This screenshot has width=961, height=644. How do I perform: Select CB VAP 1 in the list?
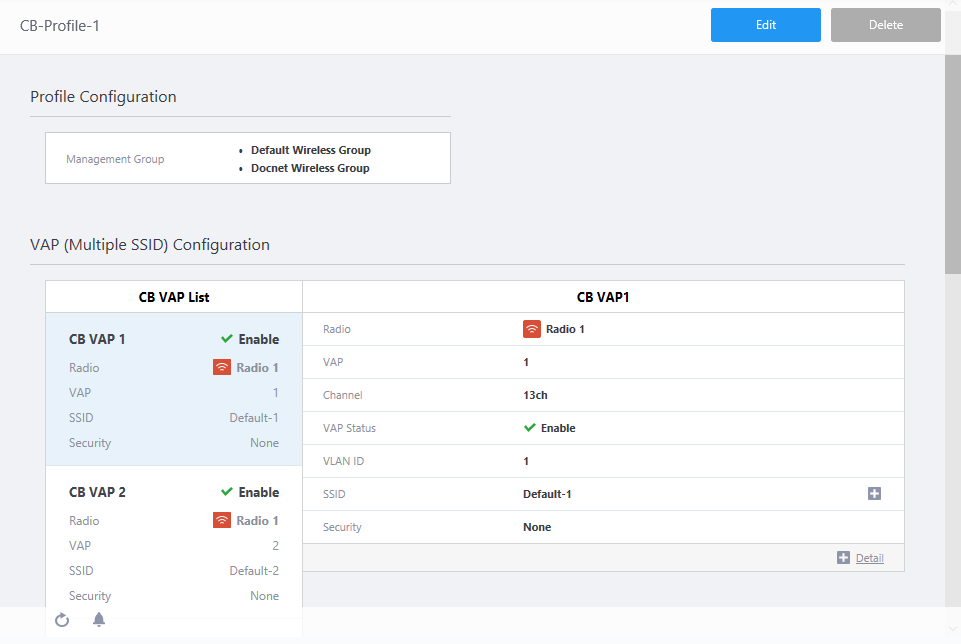(97, 339)
